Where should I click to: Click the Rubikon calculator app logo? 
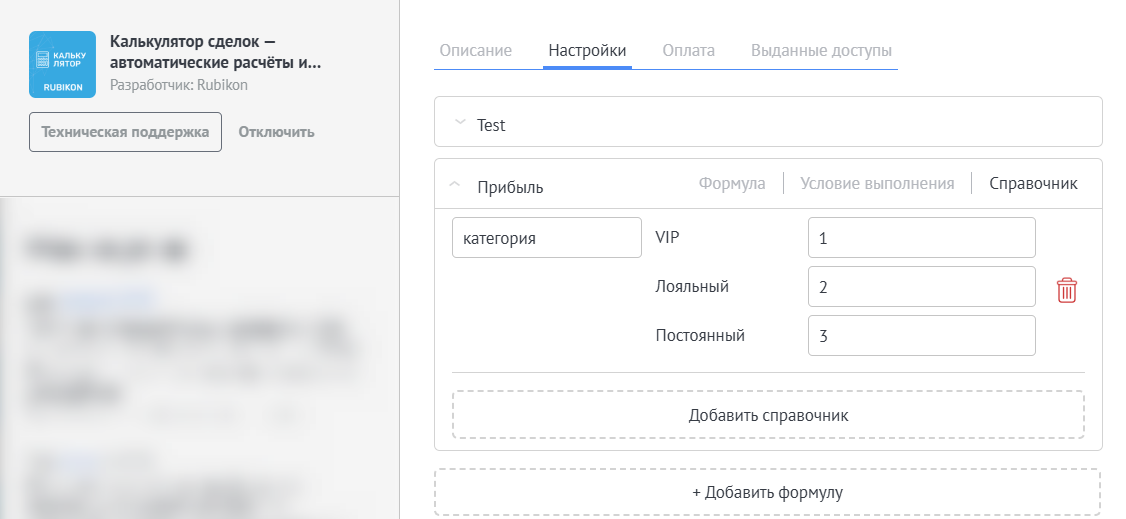62,64
